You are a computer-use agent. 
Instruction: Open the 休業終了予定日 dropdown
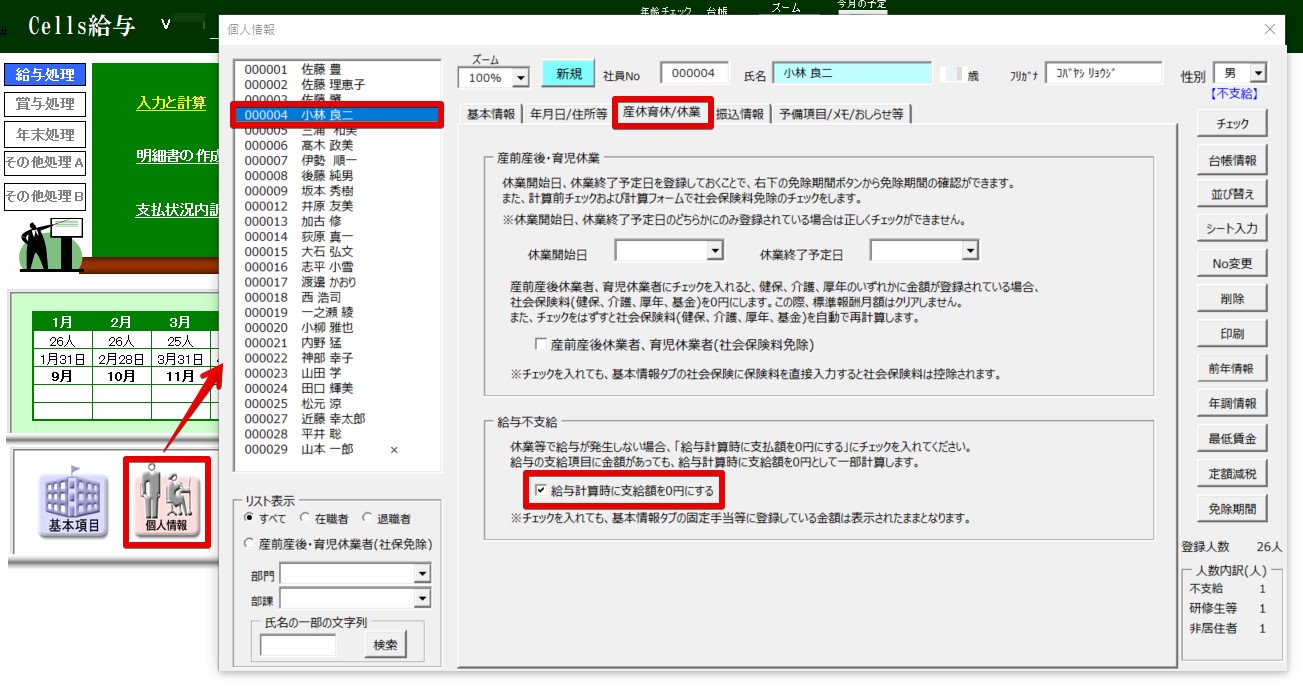970,250
